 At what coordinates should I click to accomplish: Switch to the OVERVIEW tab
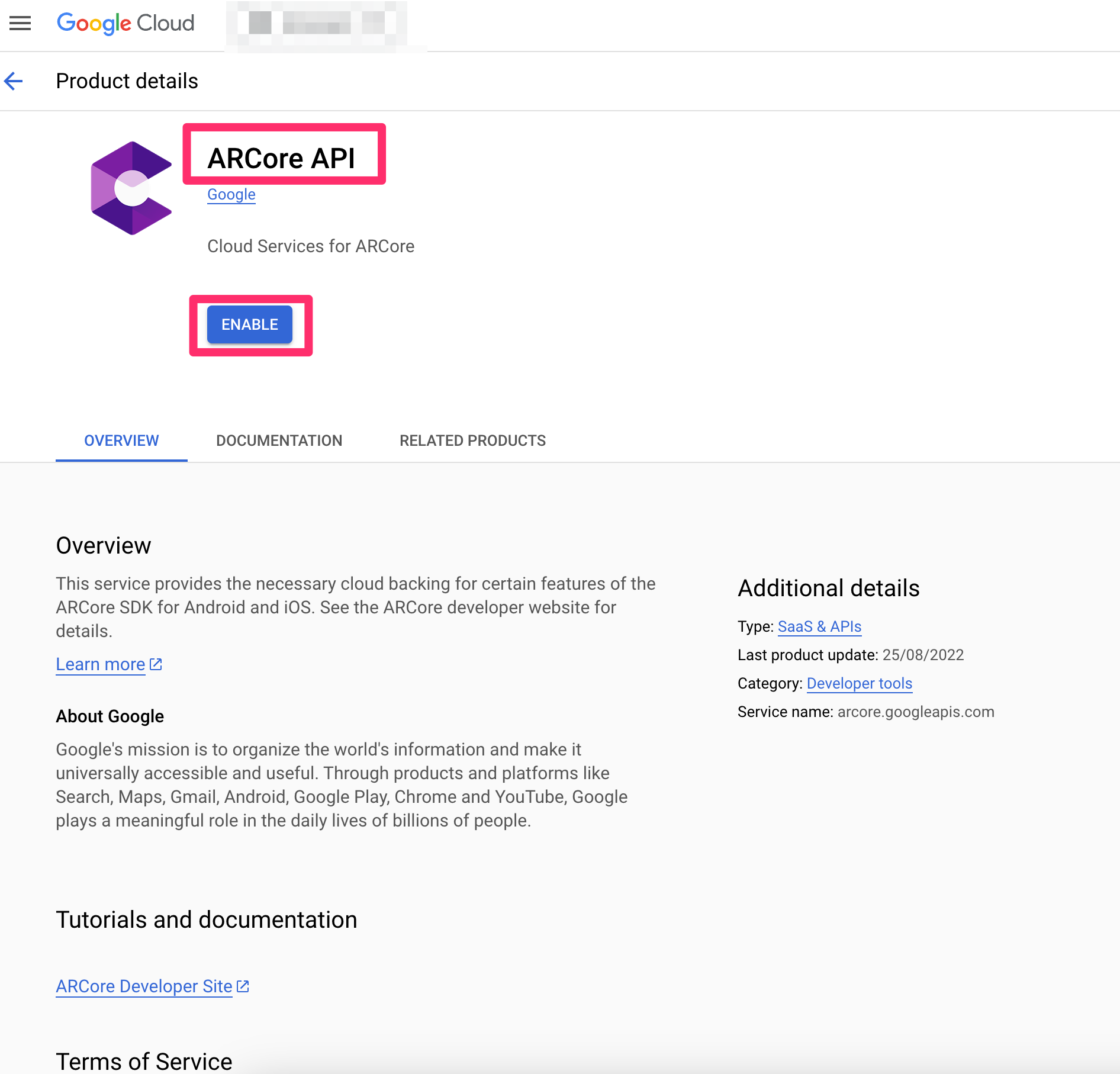121,440
